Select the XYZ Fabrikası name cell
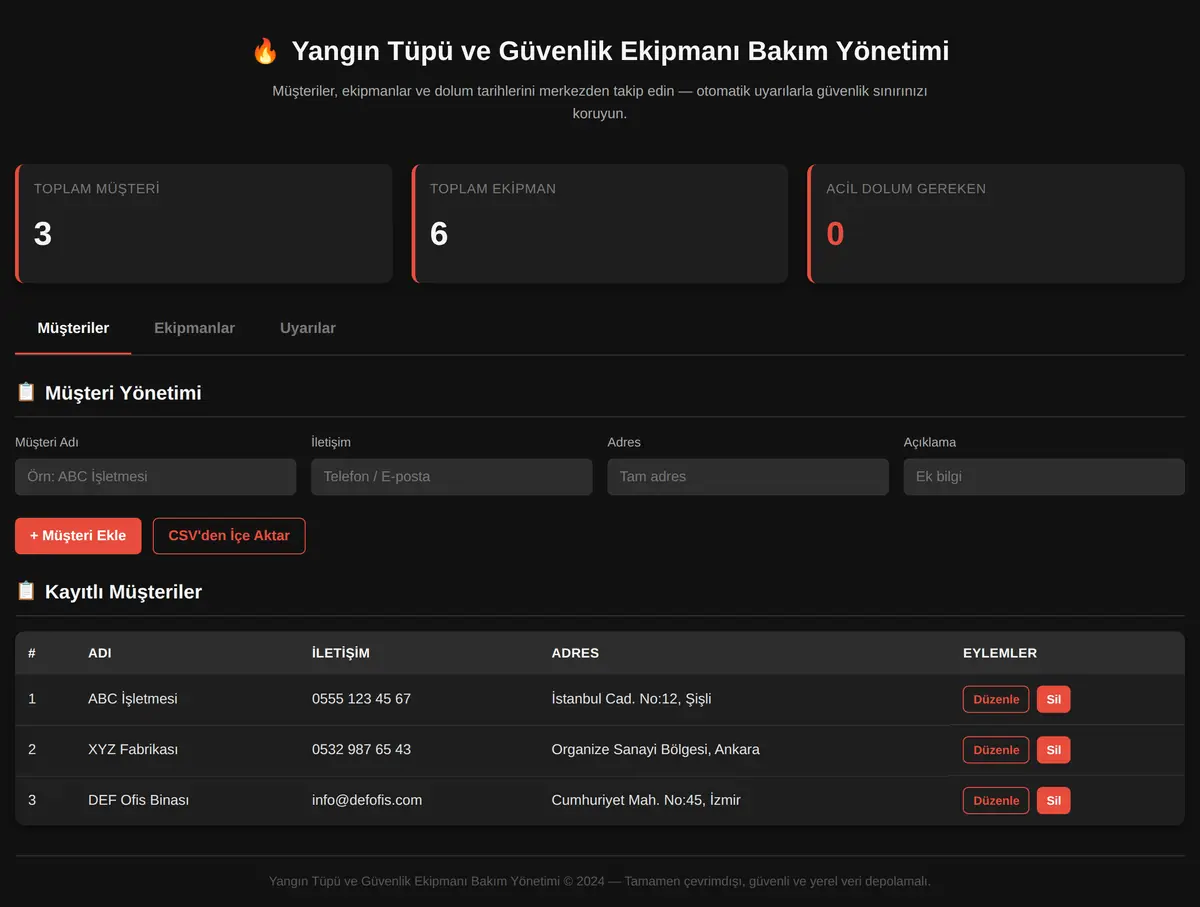The height and width of the screenshot is (907, 1200). pyautogui.click(x=133, y=749)
